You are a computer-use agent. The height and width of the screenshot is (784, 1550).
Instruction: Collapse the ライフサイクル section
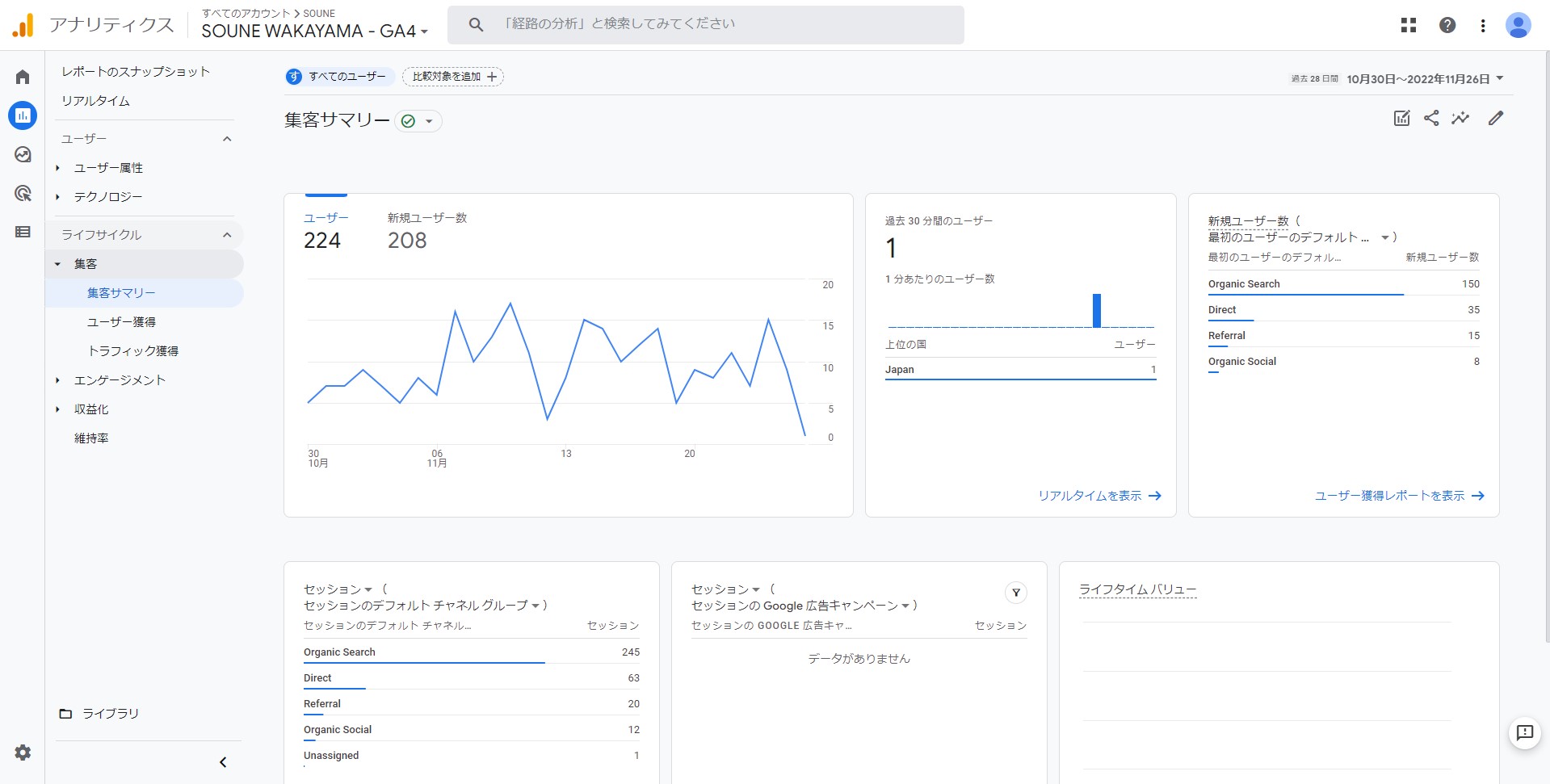(227, 235)
